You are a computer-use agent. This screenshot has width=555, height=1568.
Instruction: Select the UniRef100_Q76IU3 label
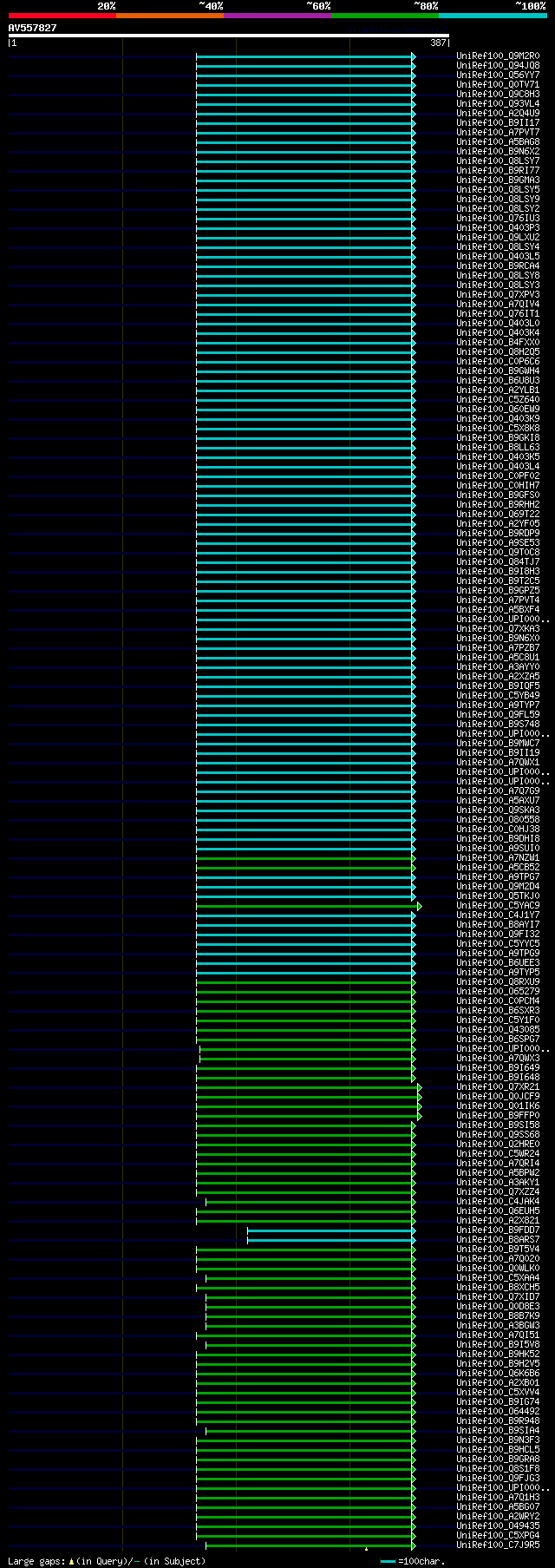[x=498, y=219]
